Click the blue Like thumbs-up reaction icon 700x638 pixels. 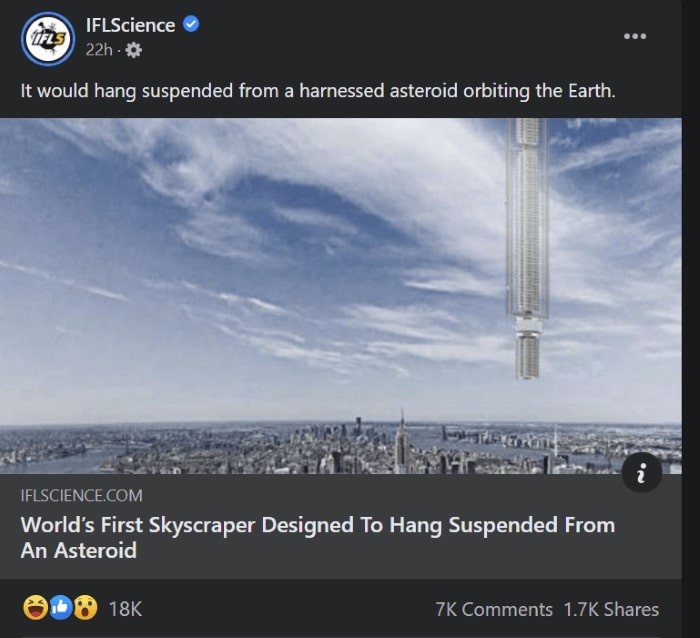click(x=59, y=608)
